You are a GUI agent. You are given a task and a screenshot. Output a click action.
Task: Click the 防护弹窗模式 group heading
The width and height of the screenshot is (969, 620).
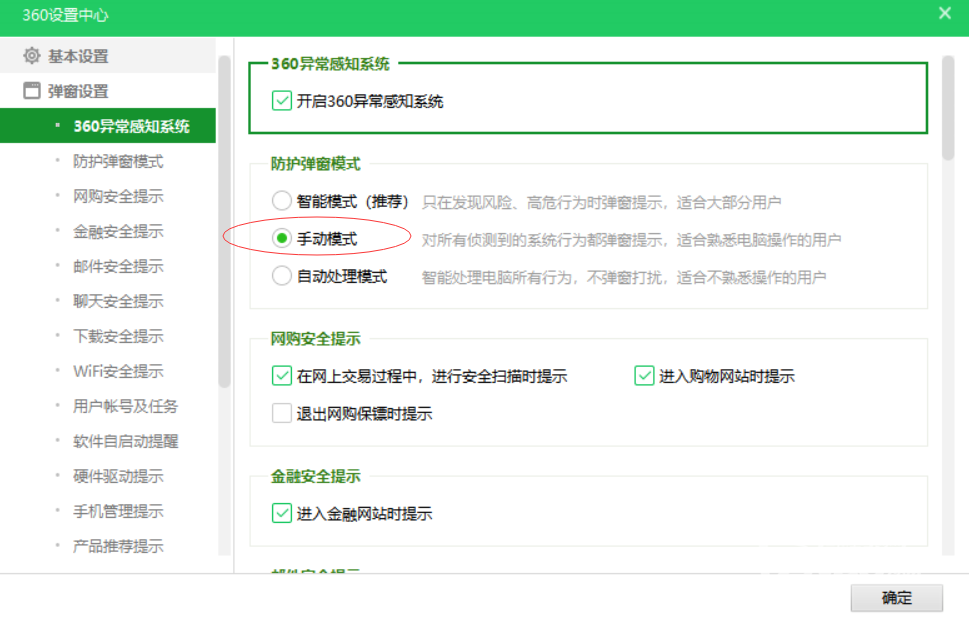(x=315, y=164)
